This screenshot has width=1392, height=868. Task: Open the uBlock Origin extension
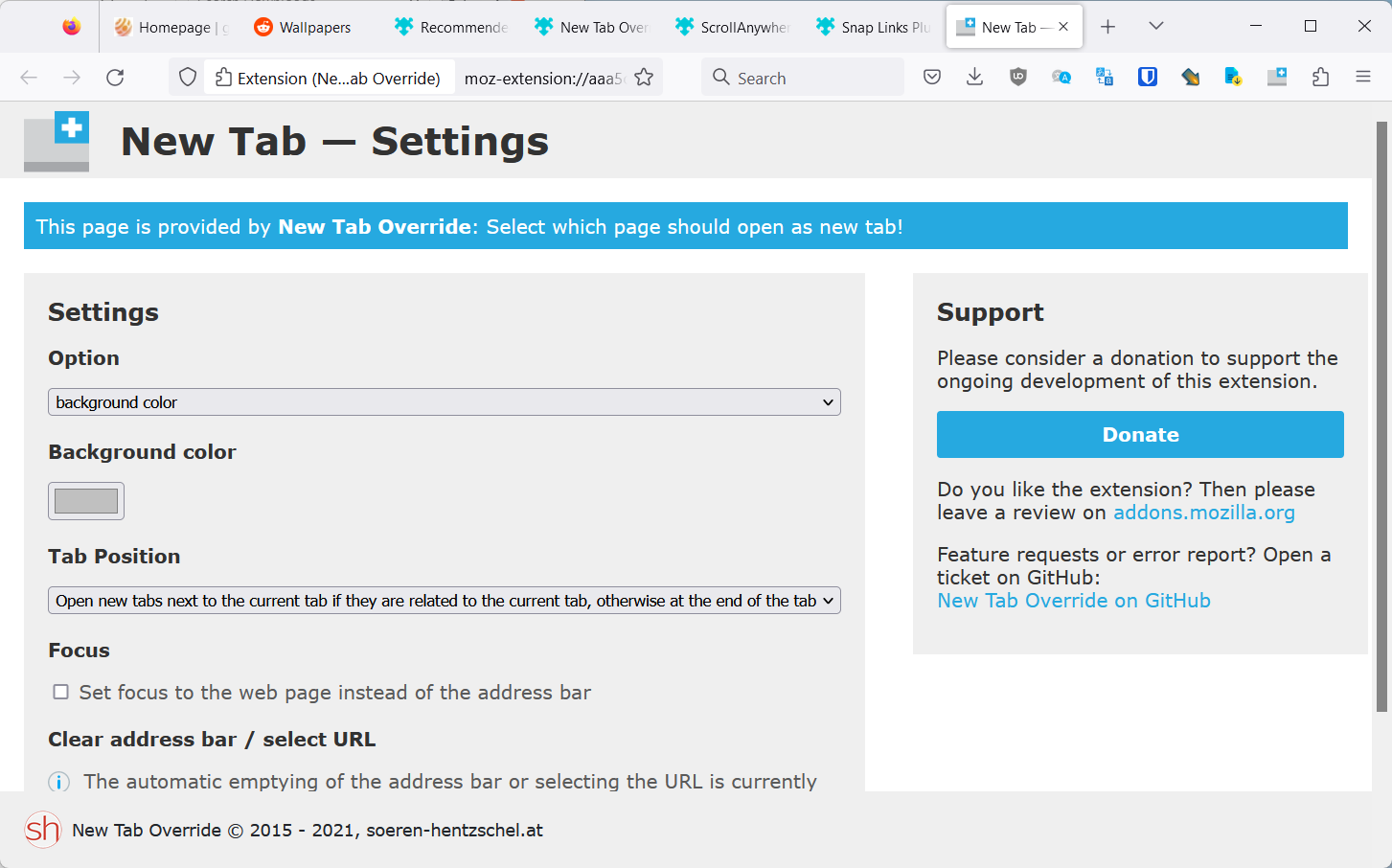coord(1017,77)
